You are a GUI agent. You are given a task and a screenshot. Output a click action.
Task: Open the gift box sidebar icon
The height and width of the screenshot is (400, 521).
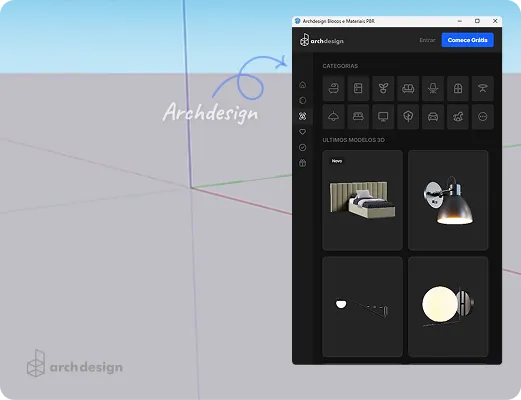[x=302, y=163]
